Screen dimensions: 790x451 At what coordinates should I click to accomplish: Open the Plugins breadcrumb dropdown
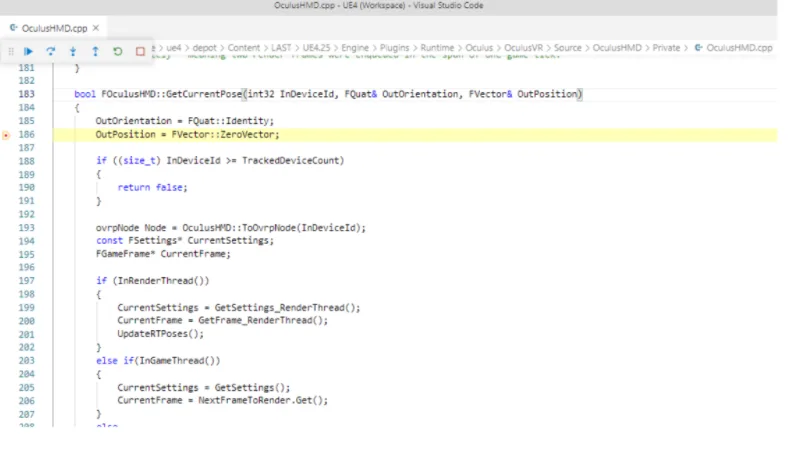click(394, 48)
